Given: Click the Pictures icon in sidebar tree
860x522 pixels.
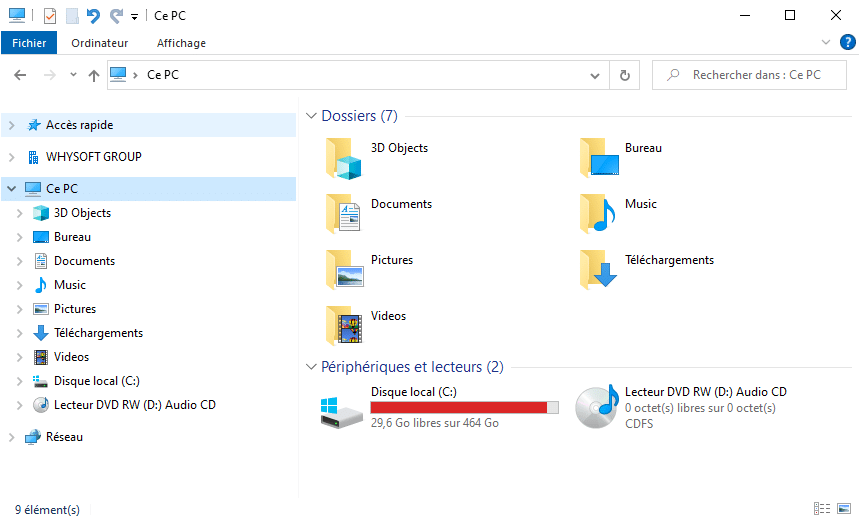Looking at the screenshot, I should (x=41, y=309).
